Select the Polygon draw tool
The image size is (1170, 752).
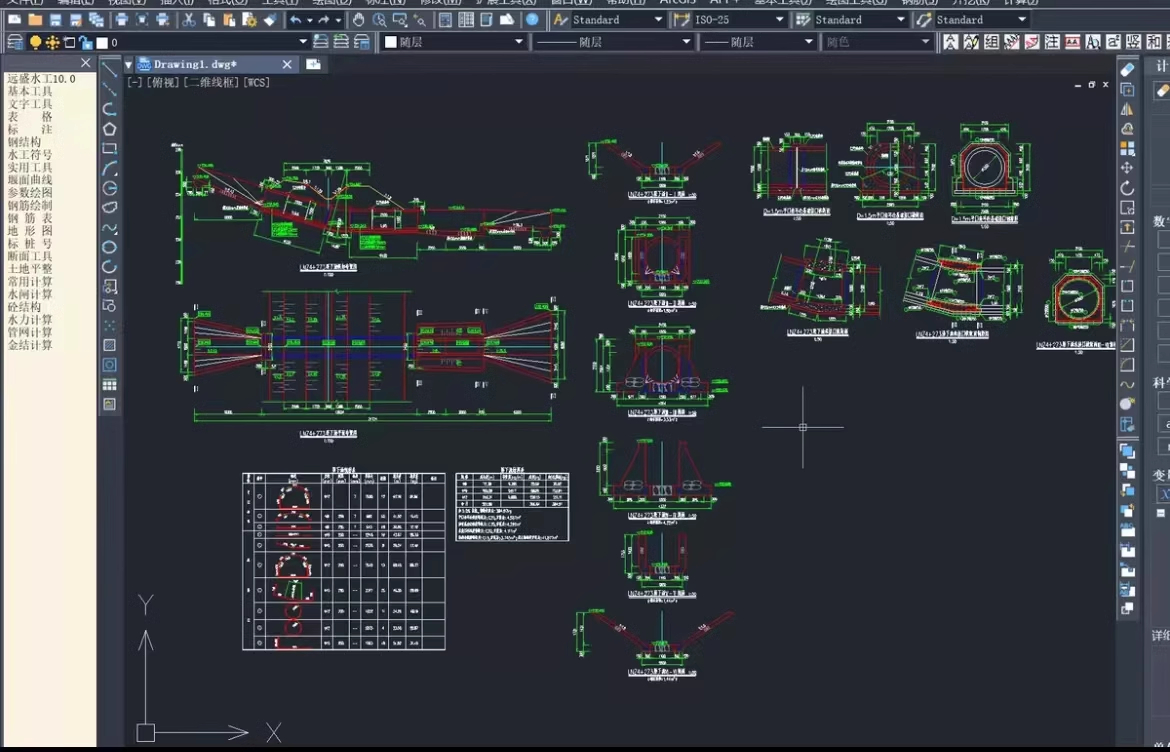tap(109, 129)
